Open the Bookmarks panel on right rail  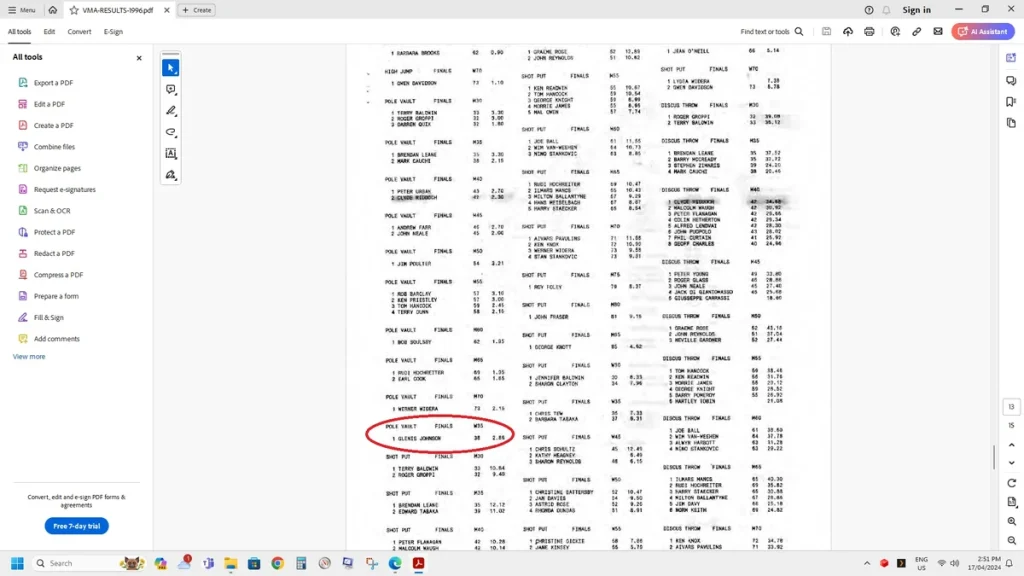[1011, 102]
